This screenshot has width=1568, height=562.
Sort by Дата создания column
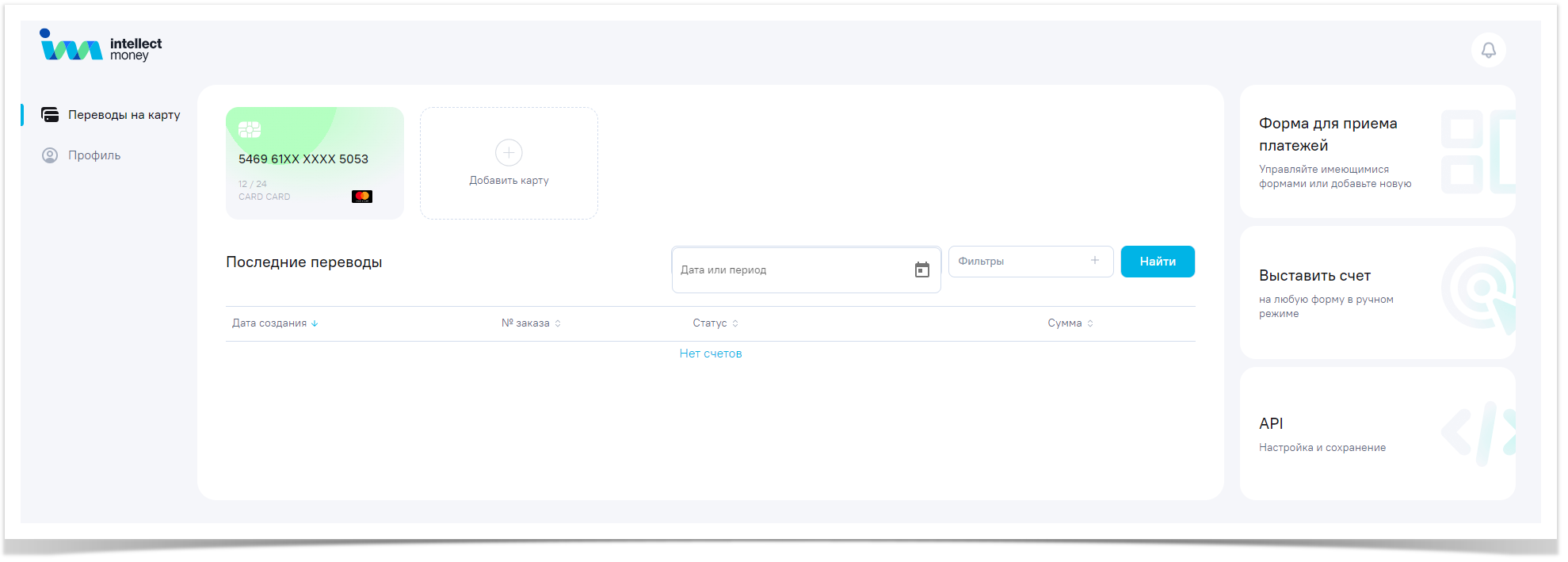point(274,323)
